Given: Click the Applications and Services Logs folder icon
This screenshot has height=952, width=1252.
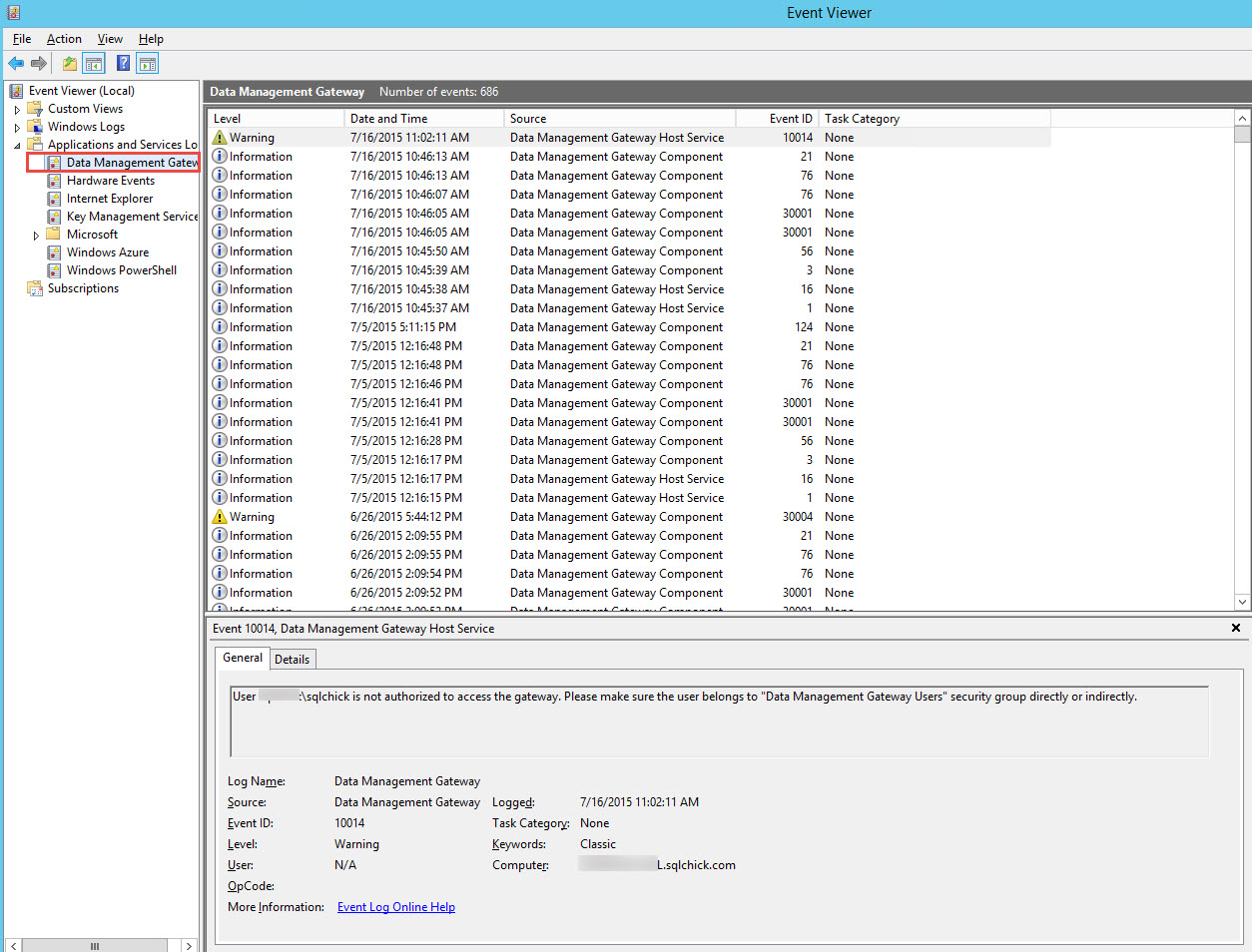Looking at the screenshot, I should 35,145.
